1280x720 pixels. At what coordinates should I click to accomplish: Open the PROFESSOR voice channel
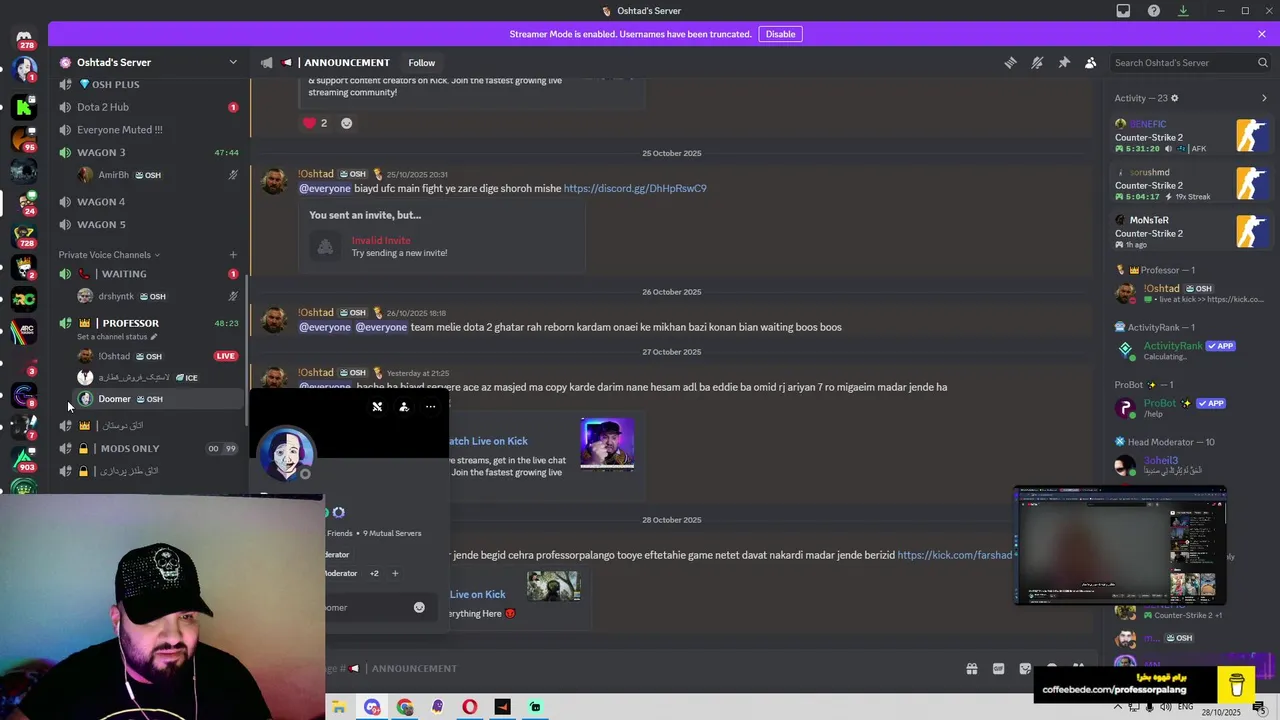click(x=149, y=323)
